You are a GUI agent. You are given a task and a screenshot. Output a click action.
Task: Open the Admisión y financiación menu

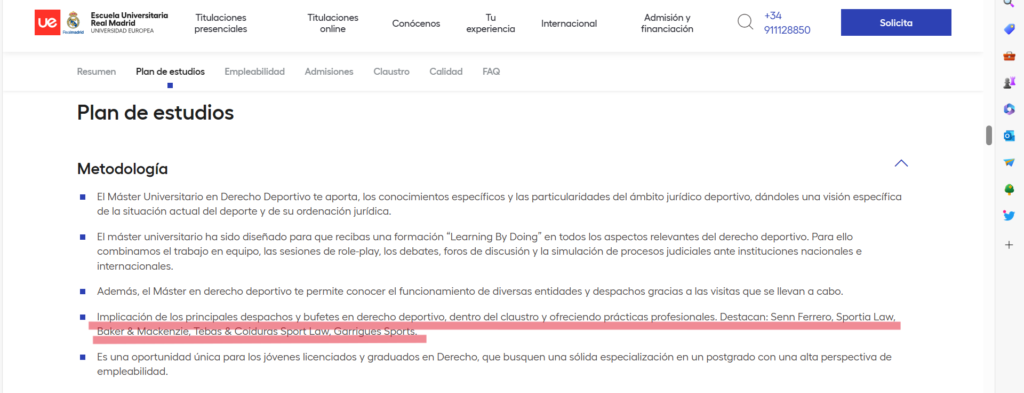[x=667, y=23]
